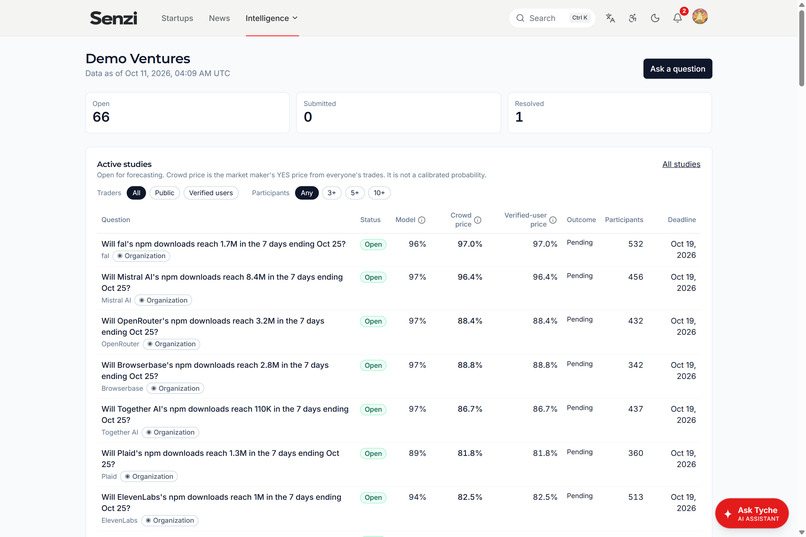The width and height of the screenshot is (806, 537).
Task: Open the Plaid npm downloads question
Action: pos(220,458)
